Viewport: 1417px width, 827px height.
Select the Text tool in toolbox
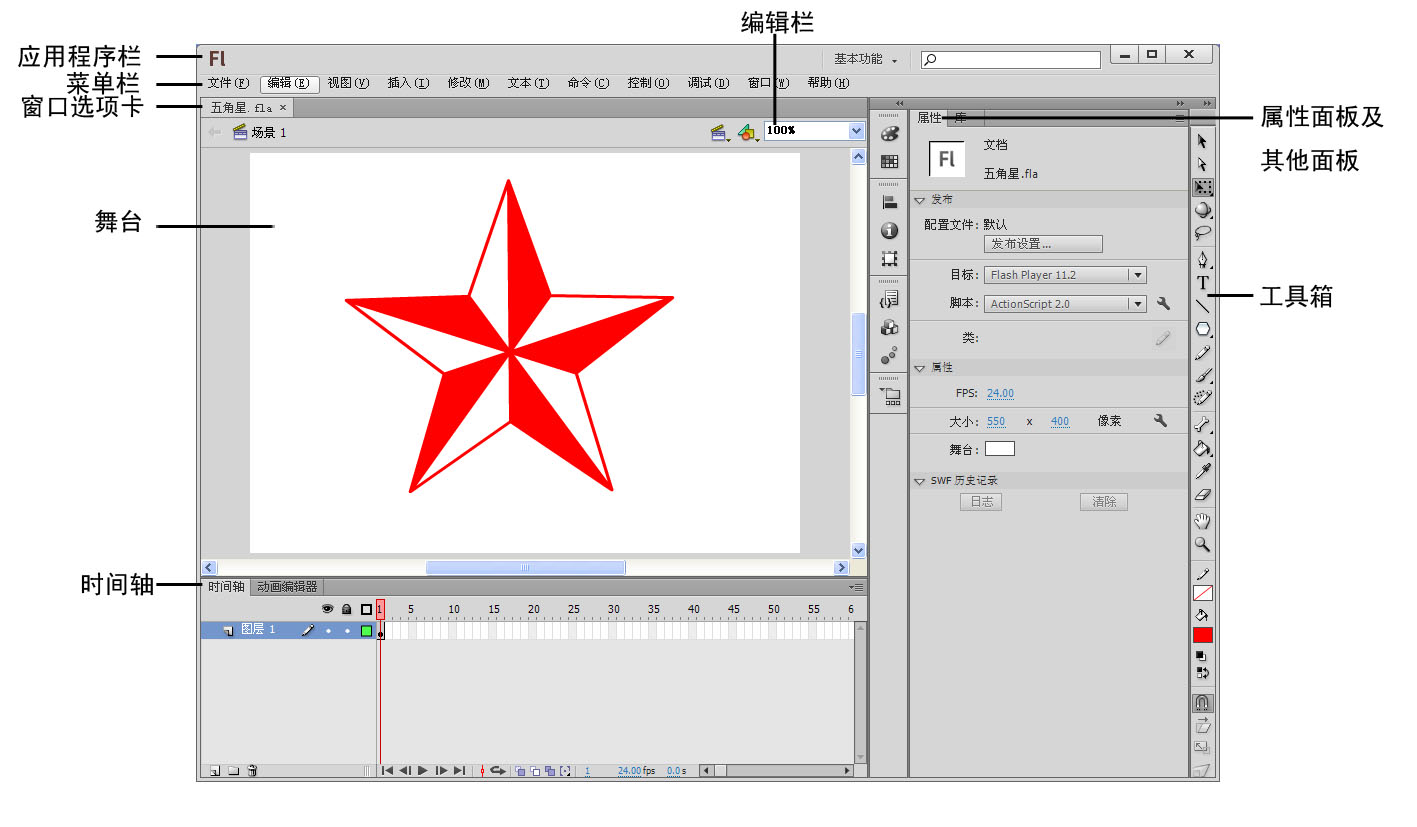point(1202,283)
